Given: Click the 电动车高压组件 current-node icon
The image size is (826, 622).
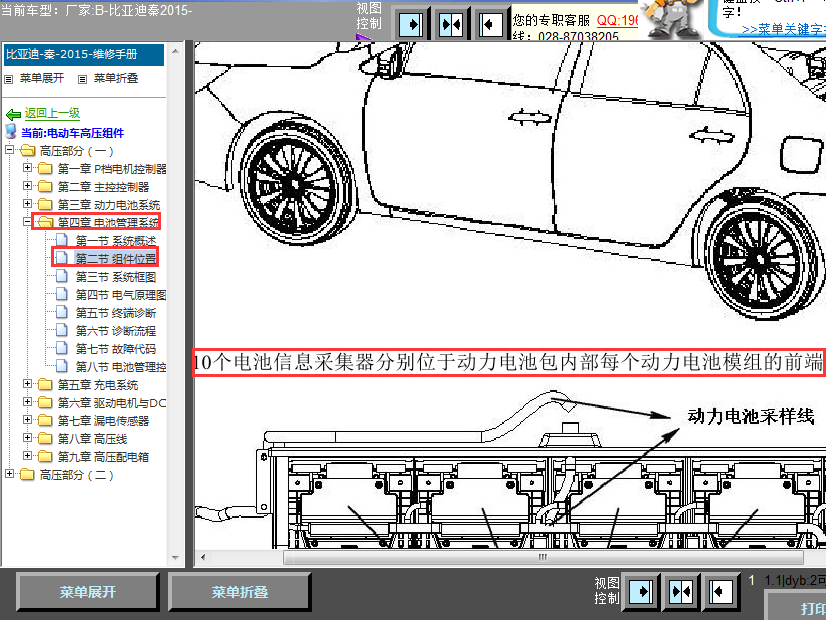Looking at the screenshot, I should (x=11, y=132).
